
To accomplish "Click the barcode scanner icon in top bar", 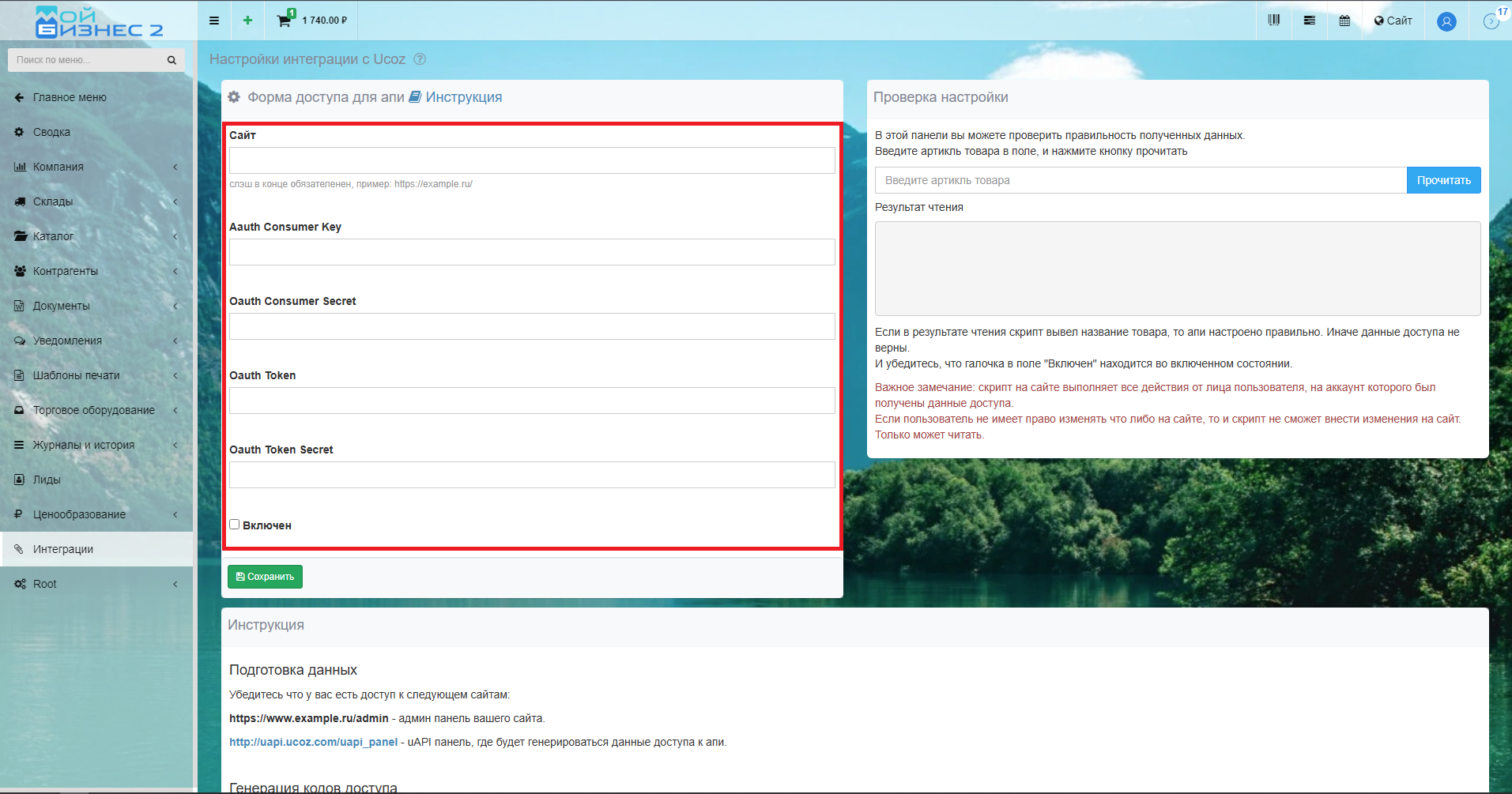I will click(x=1273, y=21).
